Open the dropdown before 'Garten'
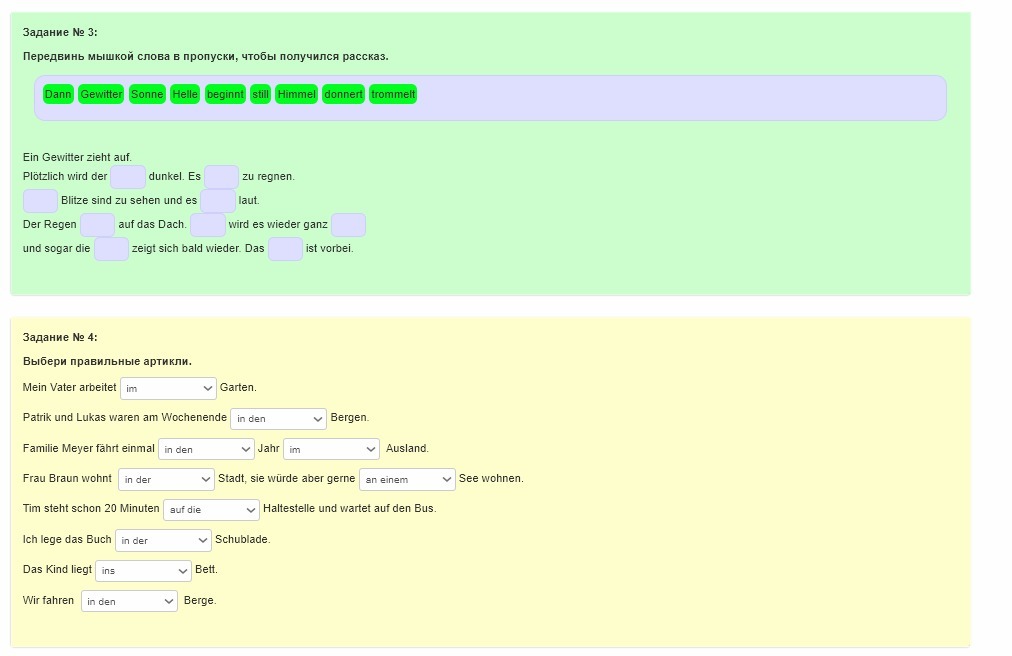1012x656 pixels. (x=168, y=388)
